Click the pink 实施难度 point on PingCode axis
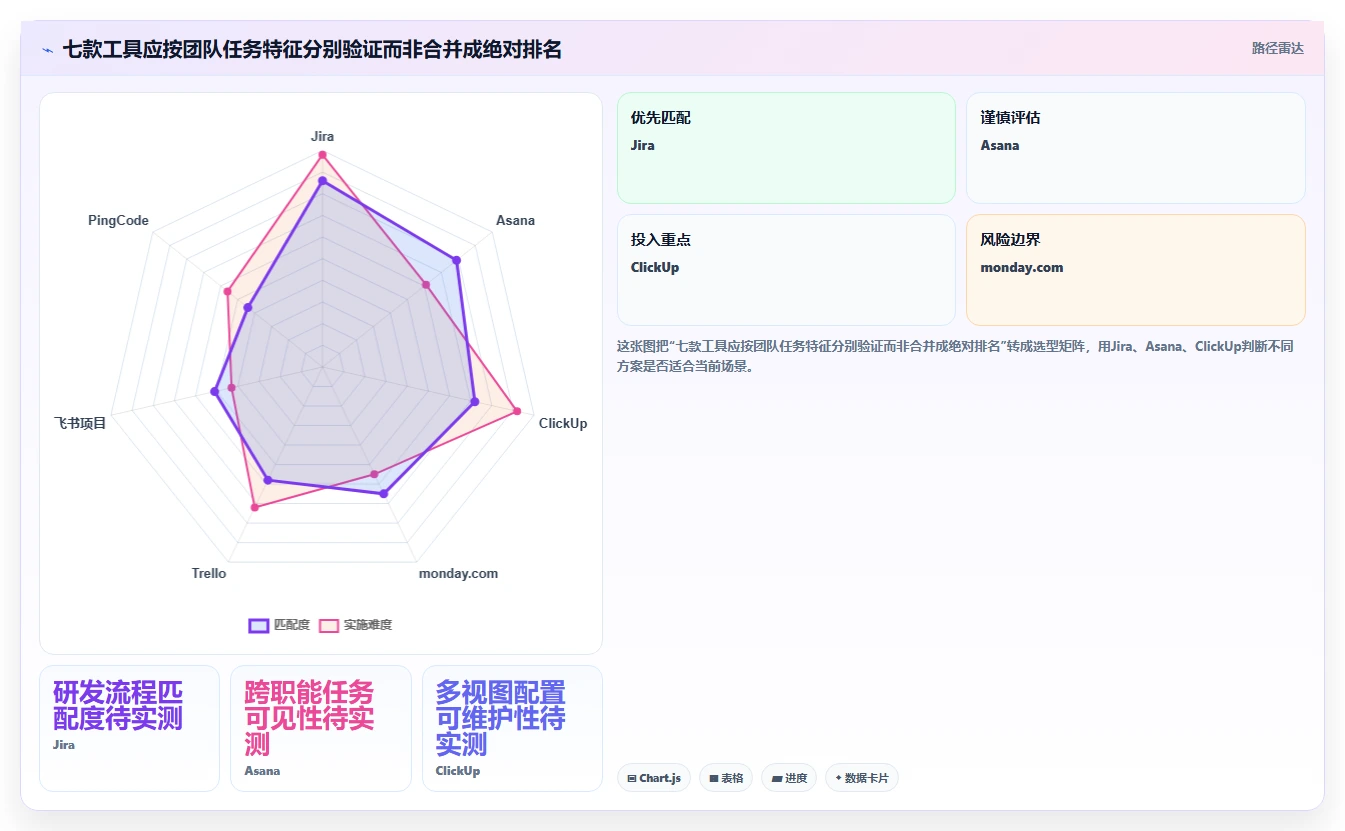The width and height of the screenshot is (1345, 831). [x=228, y=292]
